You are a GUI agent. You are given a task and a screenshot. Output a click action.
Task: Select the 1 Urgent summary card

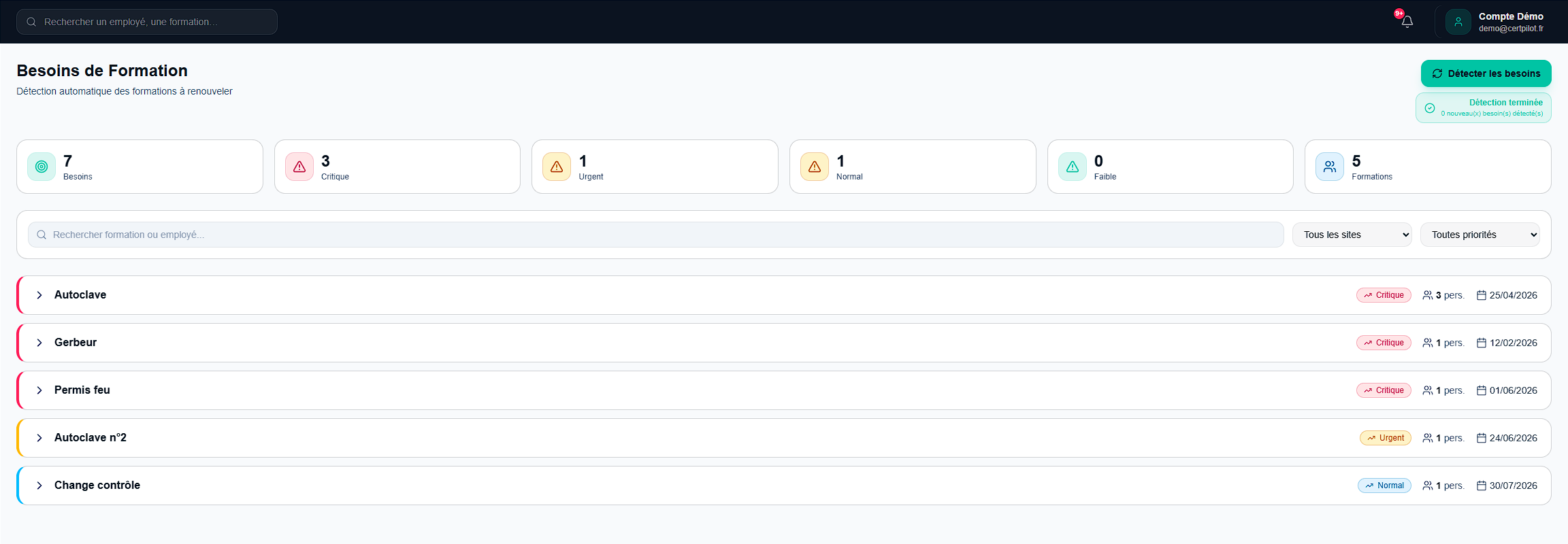(x=655, y=167)
